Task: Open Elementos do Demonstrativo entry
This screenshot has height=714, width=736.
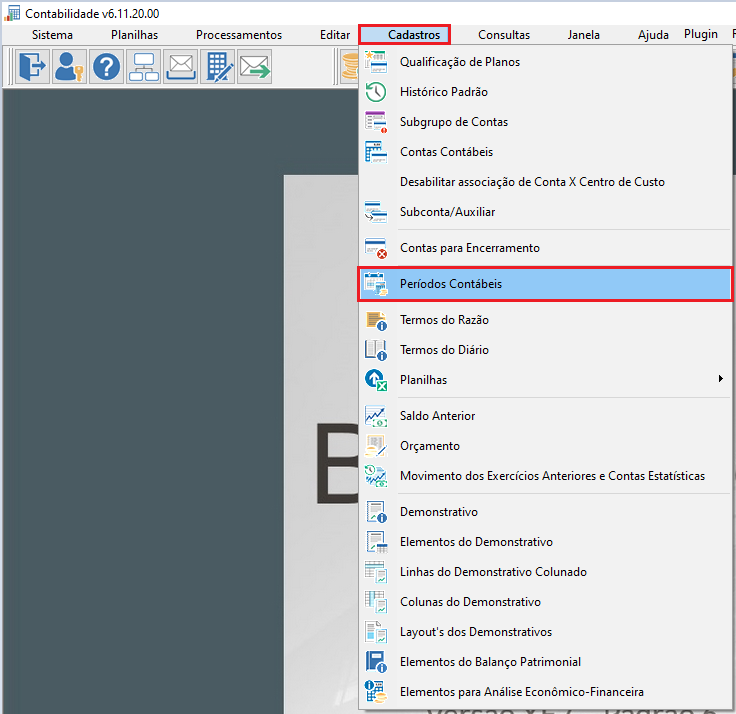Action: [545, 542]
